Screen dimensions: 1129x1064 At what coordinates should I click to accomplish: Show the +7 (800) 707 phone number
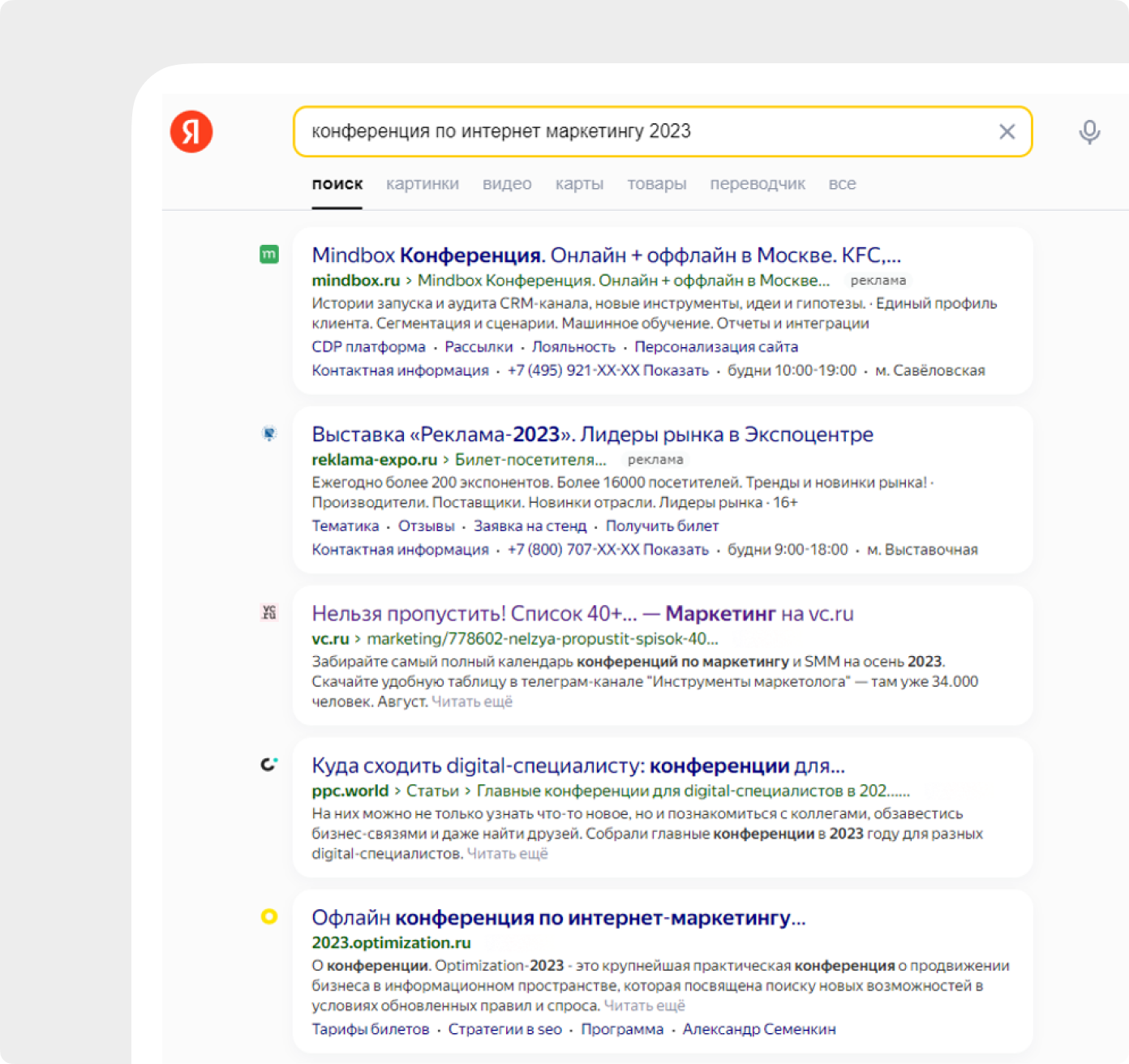[x=608, y=550]
